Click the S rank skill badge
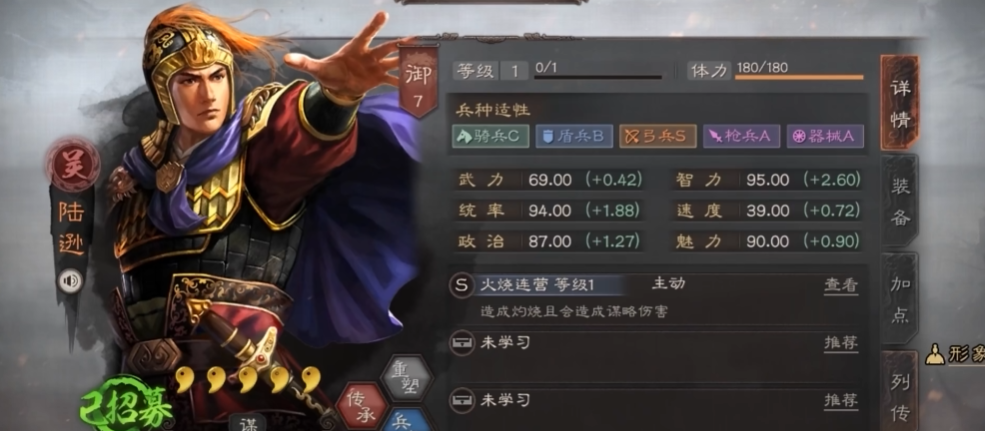The width and height of the screenshot is (985, 431). [x=462, y=285]
